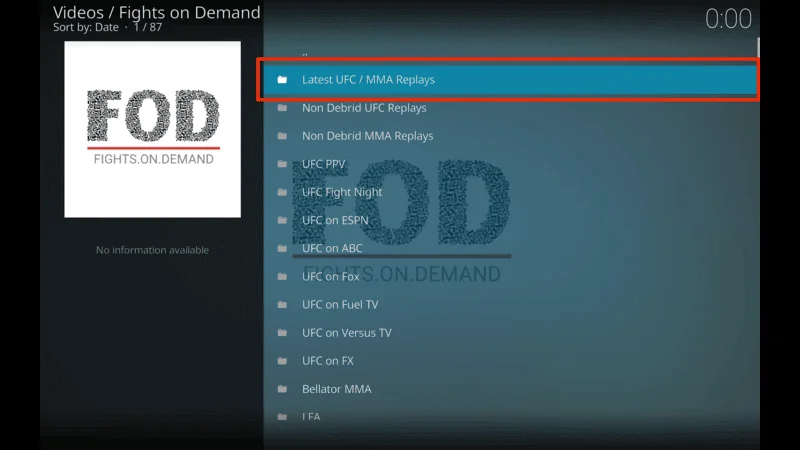Click the list scrollbar at the right edge

tap(758, 47)
